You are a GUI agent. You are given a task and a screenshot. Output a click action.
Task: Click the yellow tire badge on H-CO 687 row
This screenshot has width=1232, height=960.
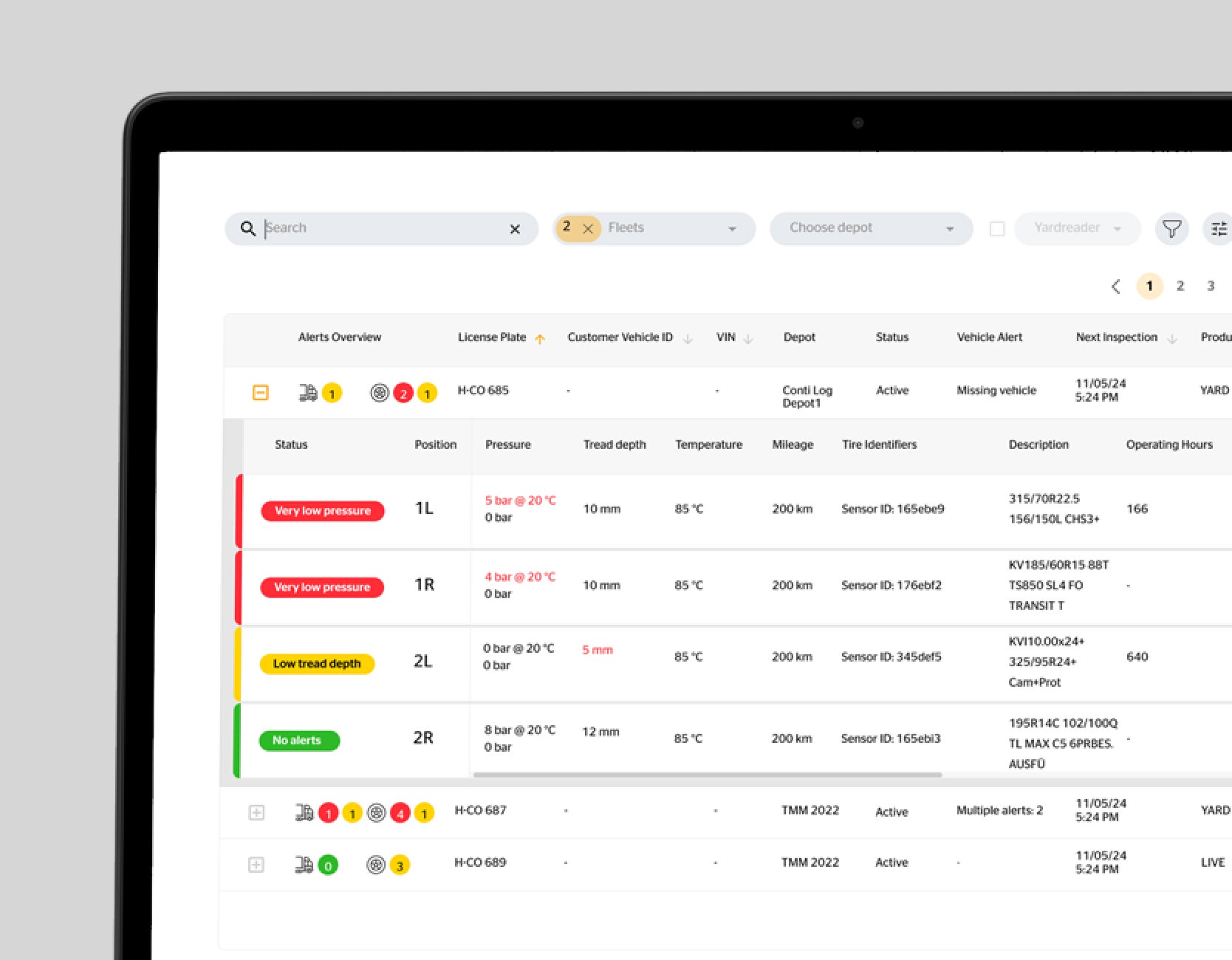(424, 812)
